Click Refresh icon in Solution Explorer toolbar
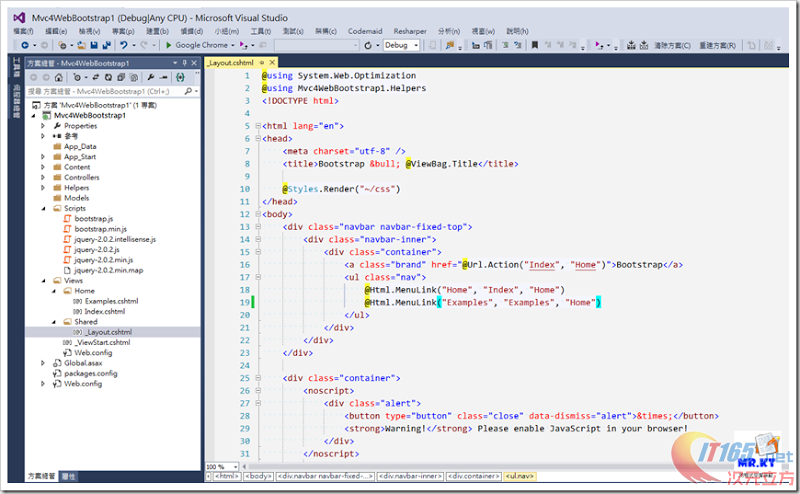 108,78
